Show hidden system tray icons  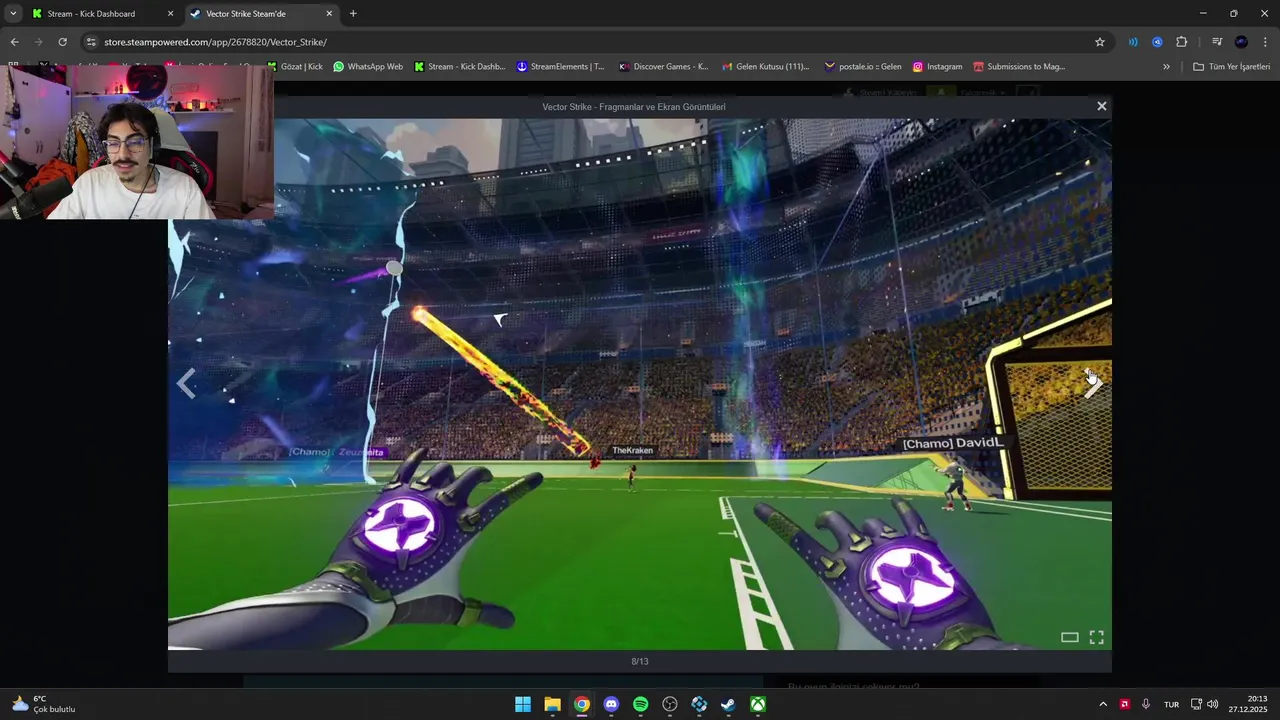(x=1103, y=704)
